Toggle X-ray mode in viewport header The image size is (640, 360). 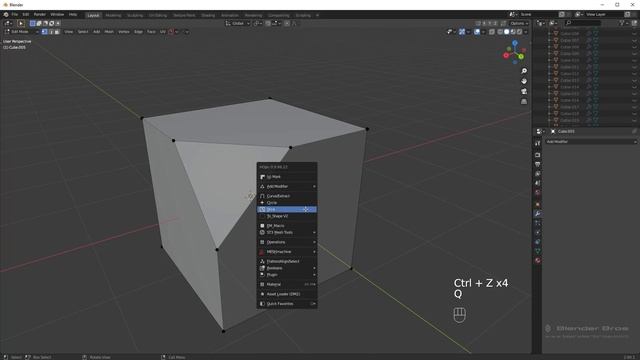pyautogui.click(x=492, y=31)
